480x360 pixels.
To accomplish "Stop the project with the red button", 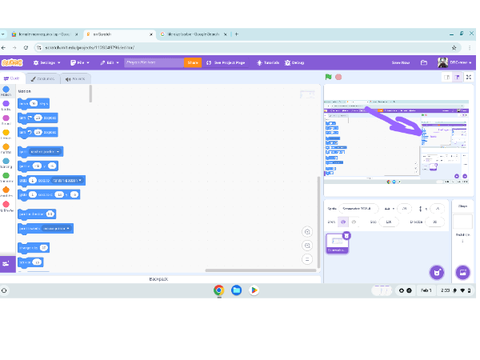I will click(338, 77).
